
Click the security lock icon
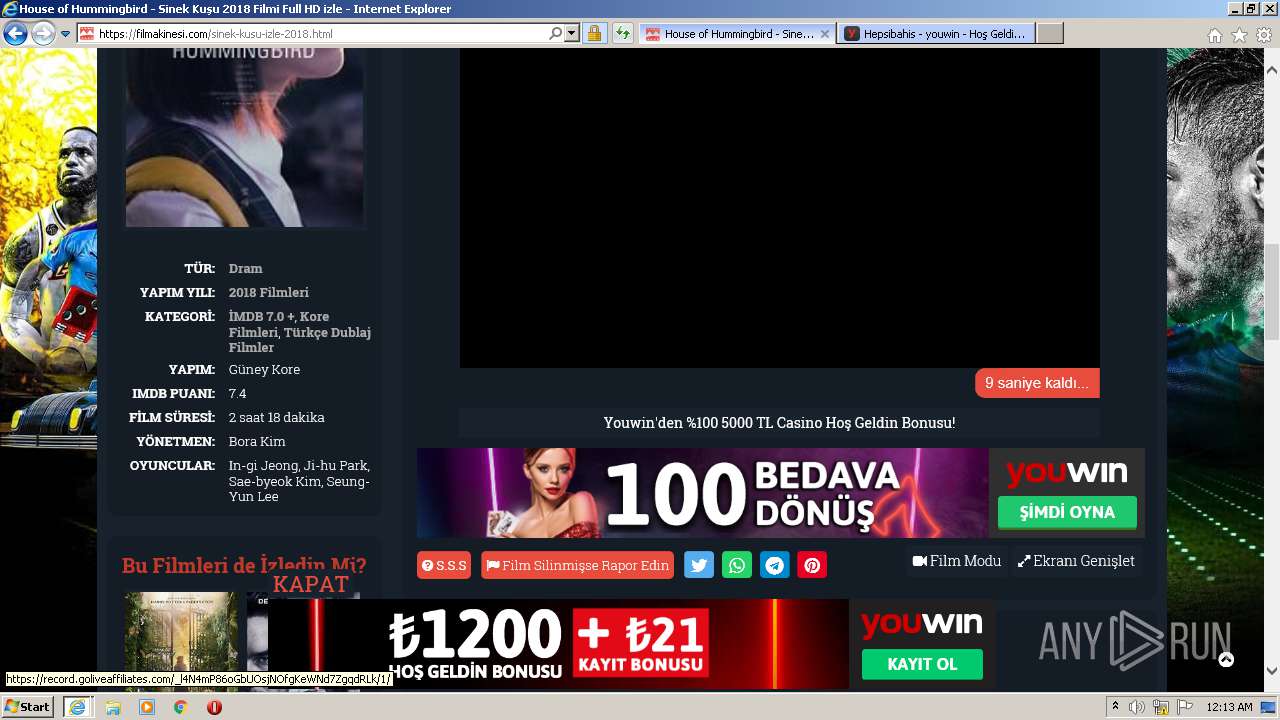[x=594, y=33]
